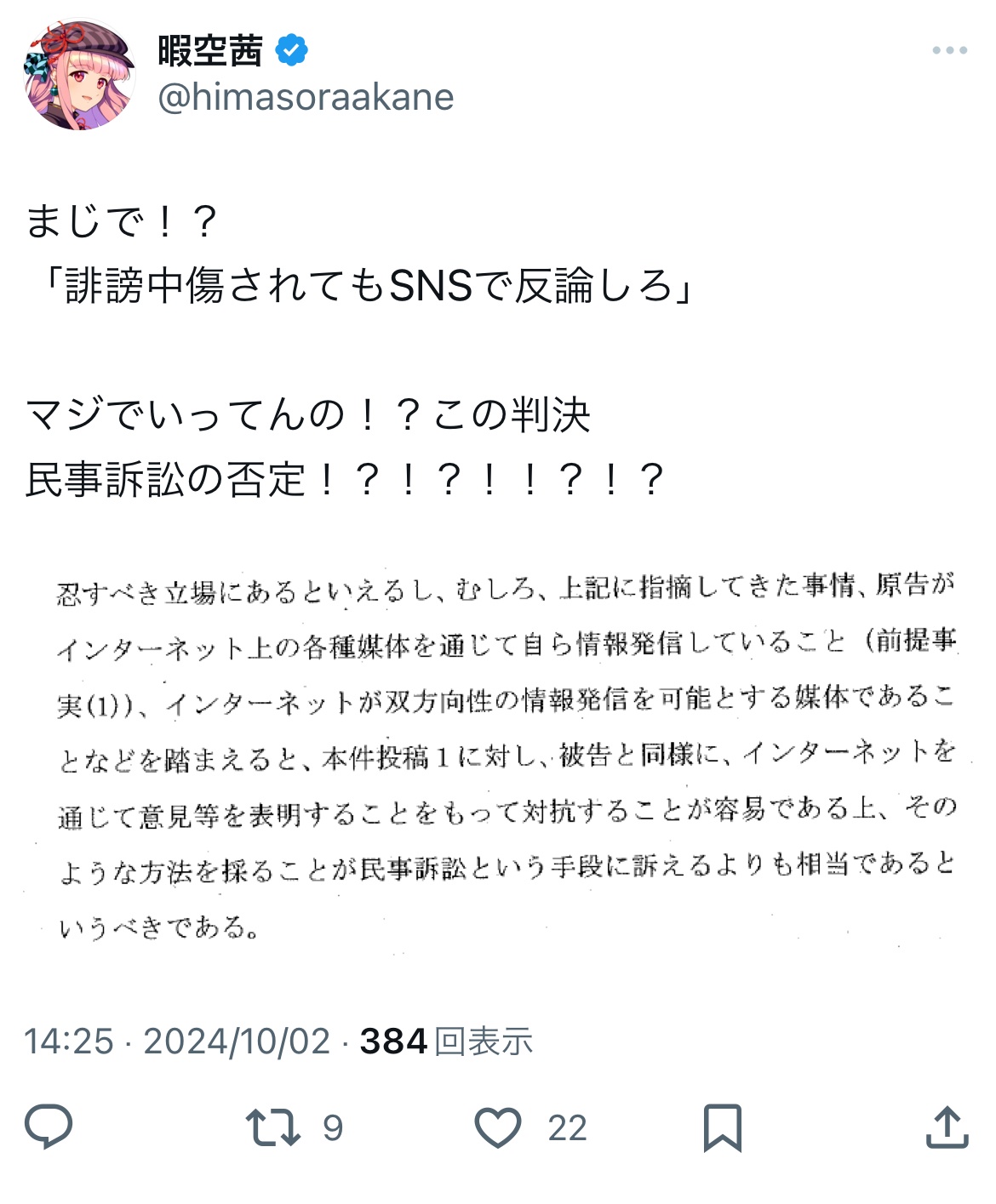The image size is (996, 1204).
Task: Click the マジでいってんの！？この判決 line
Action: (x=308, y=415)
